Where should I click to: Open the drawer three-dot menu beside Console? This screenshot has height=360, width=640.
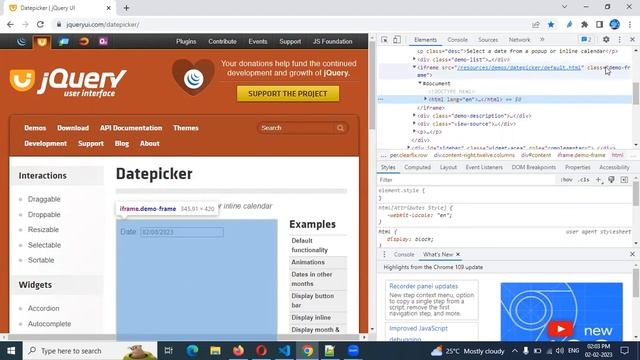point(384,254)
